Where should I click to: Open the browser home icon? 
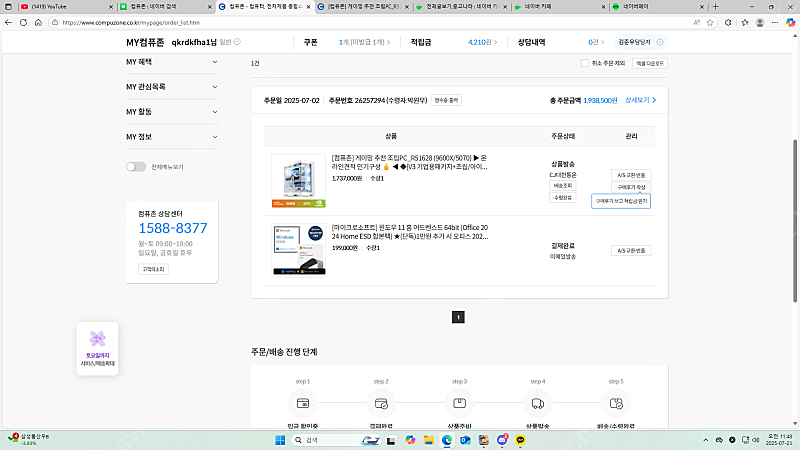pyautogui.click(x=38, y=22)
